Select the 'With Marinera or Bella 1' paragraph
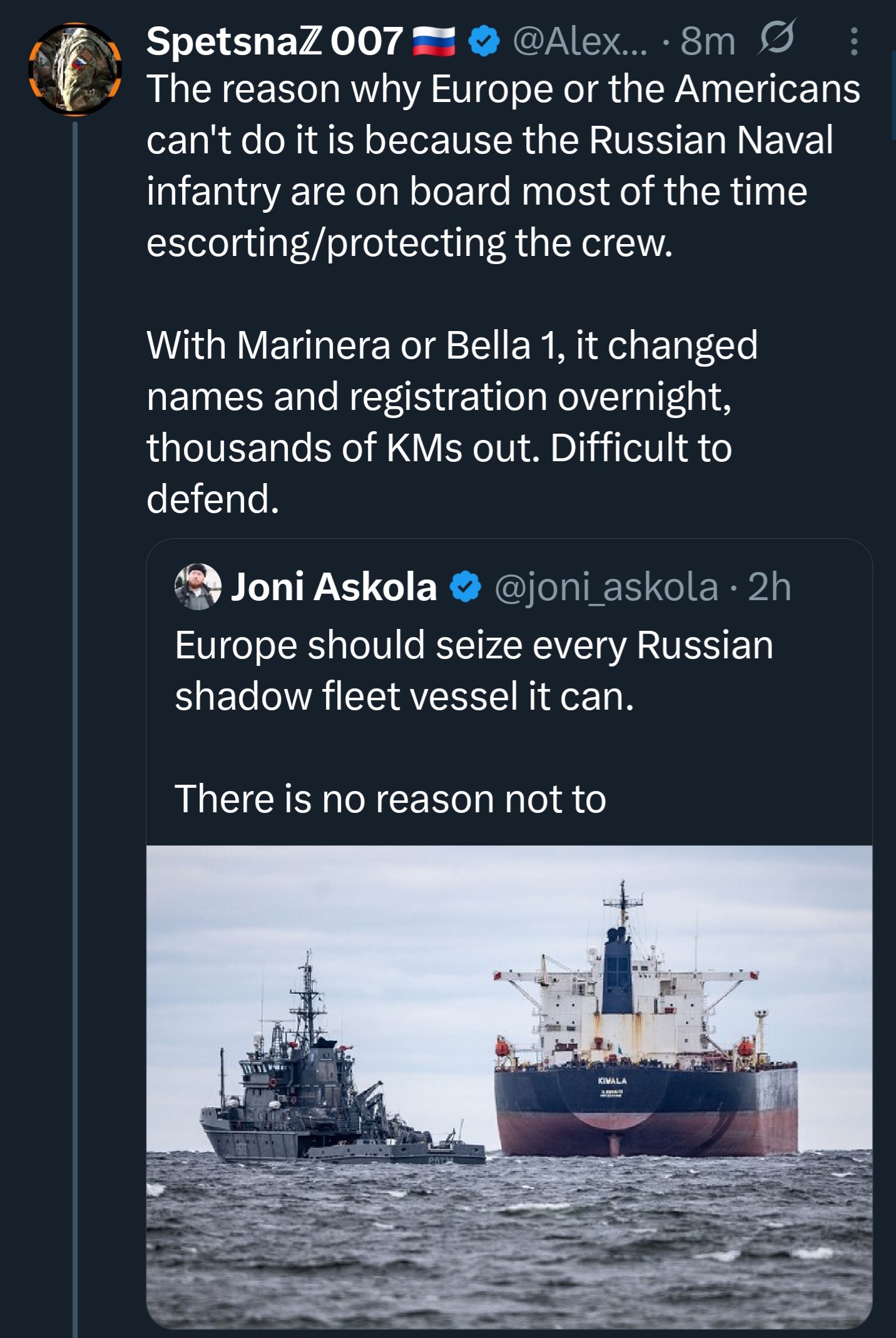Viewport: 896px width, 1338px height. (x=451, y=421)
